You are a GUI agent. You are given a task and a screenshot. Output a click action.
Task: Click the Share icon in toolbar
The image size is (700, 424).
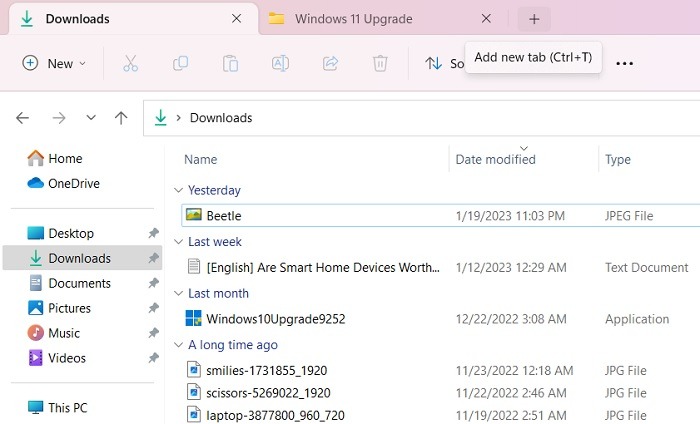pyautogui.click(x=330, y=63)
